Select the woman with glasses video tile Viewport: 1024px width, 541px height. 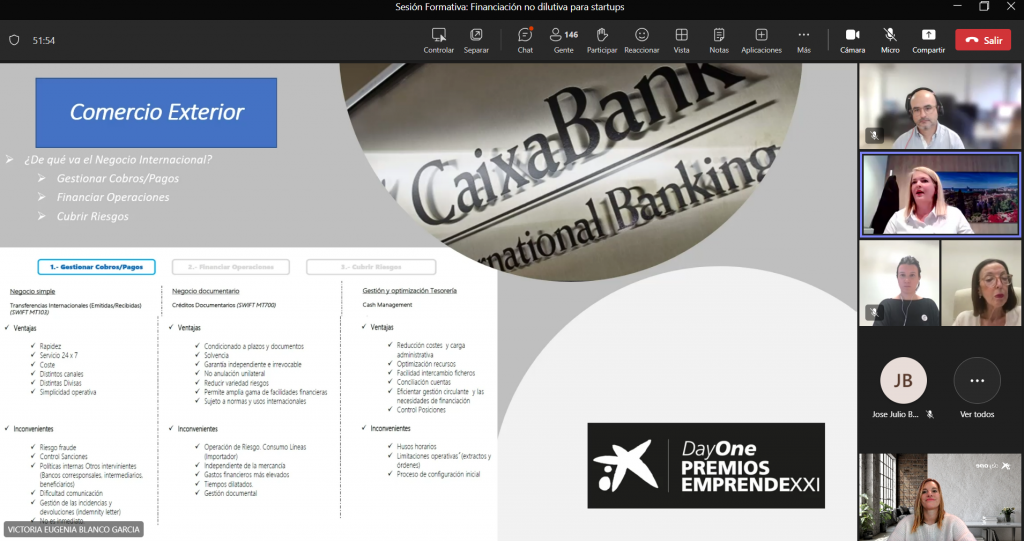pyautogui.click(x=982, y=283)
